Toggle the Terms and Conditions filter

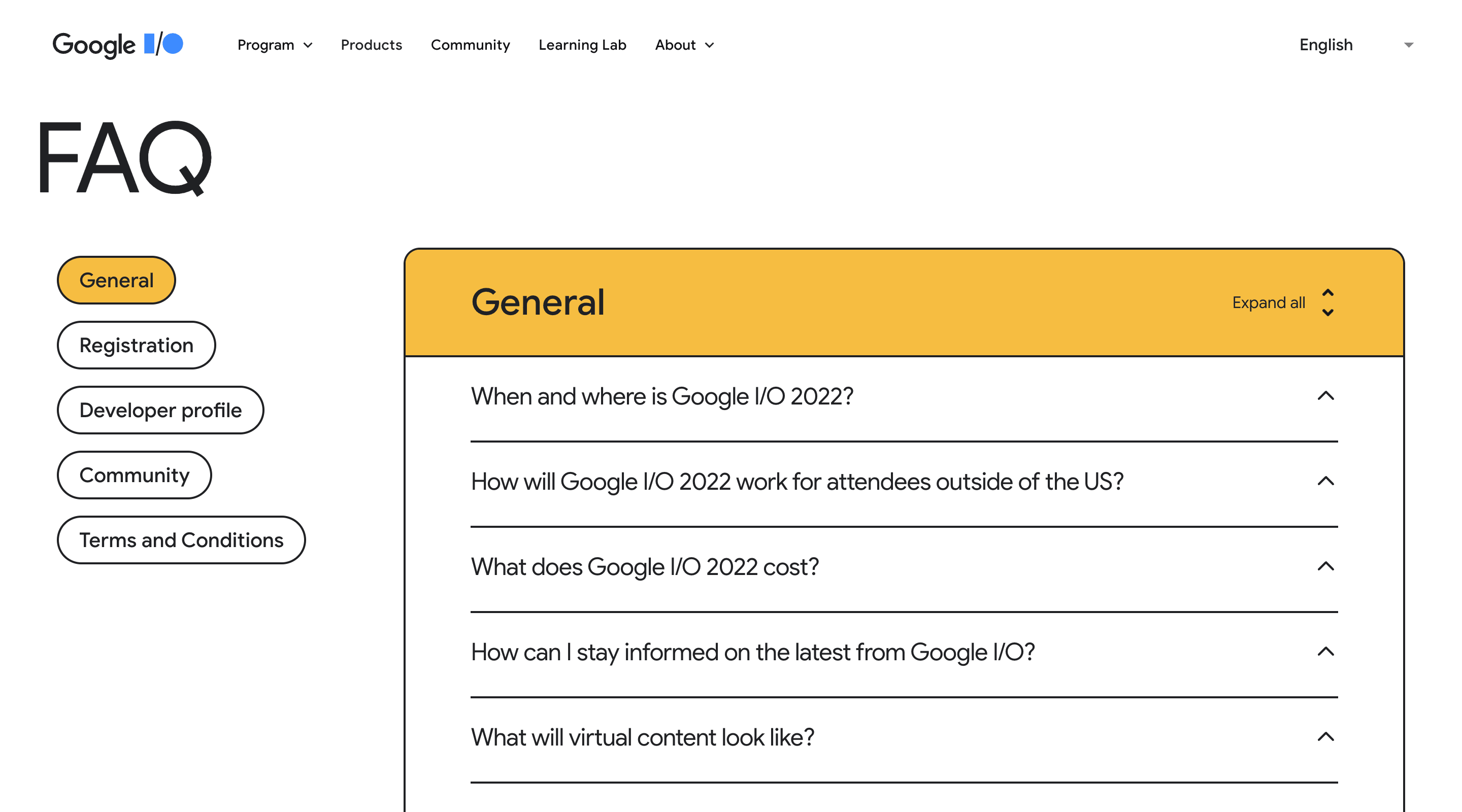click(180, 540)
